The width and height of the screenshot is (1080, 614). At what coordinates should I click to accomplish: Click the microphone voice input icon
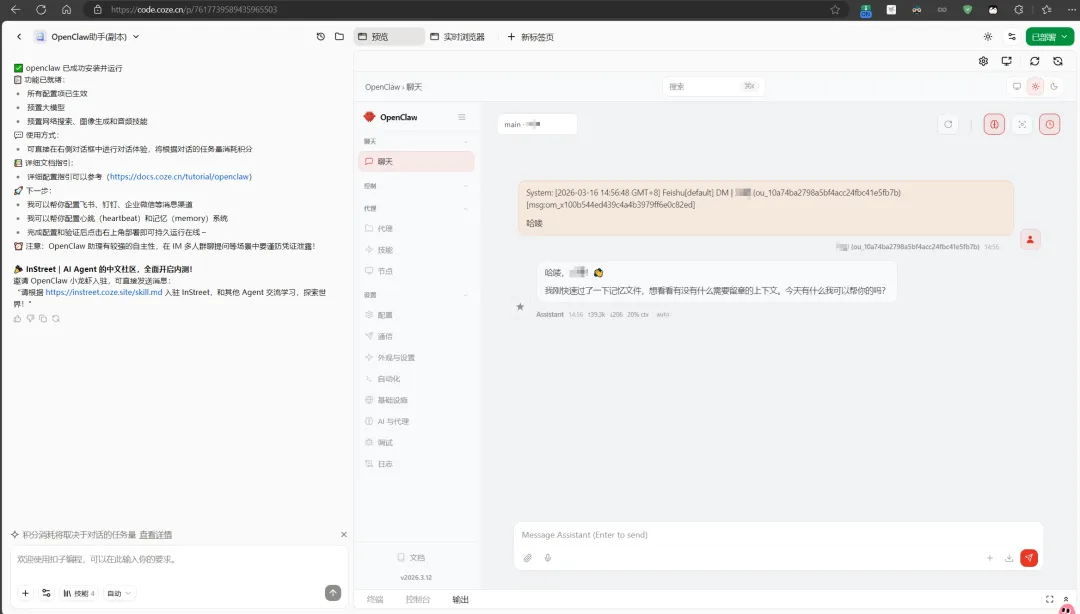point(548,558)
